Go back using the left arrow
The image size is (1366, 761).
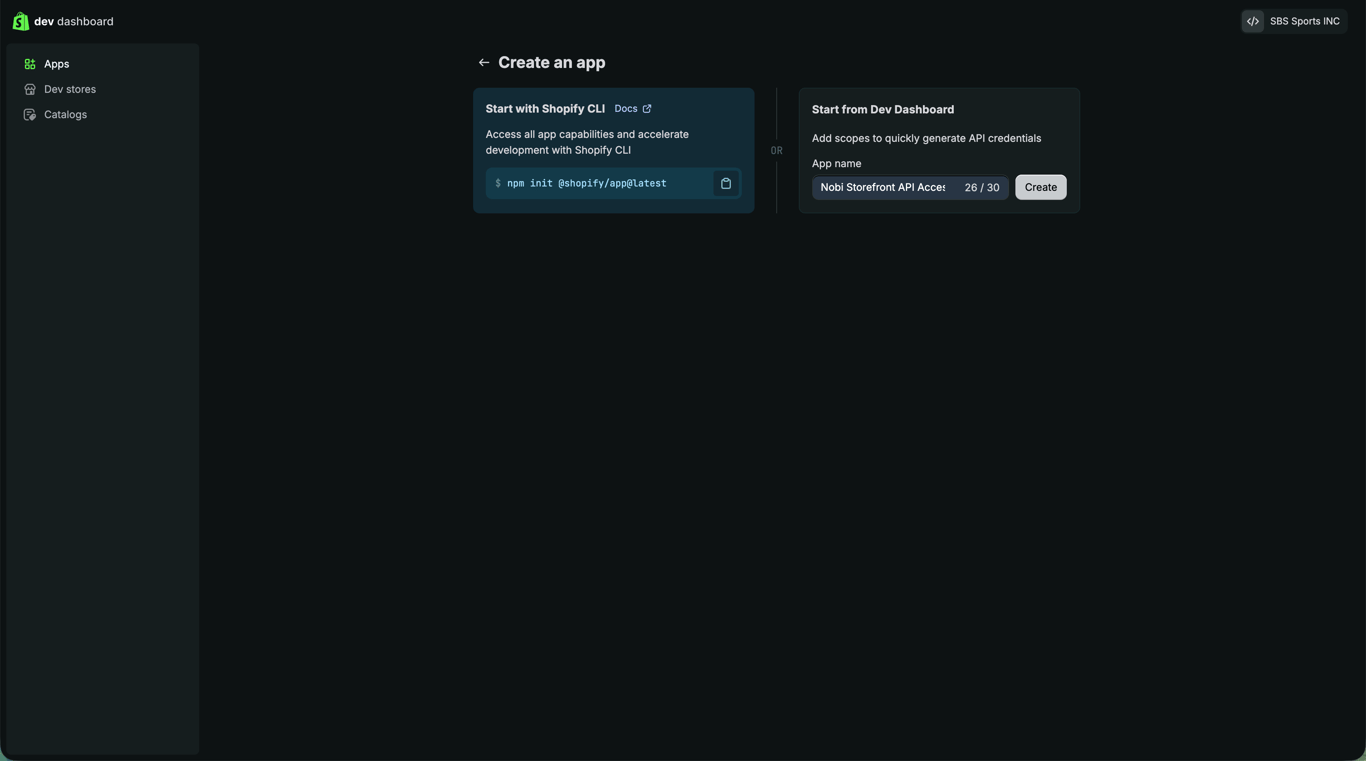coord(484,63)
